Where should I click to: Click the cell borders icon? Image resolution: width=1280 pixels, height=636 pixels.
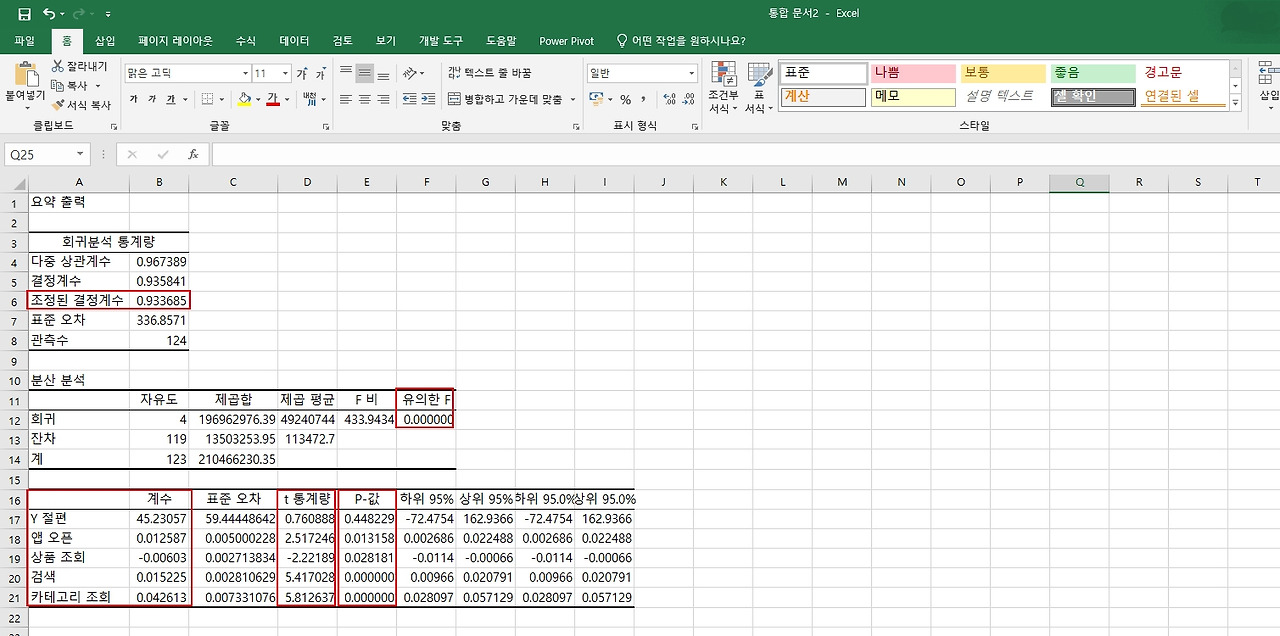(x=207, y=99)
